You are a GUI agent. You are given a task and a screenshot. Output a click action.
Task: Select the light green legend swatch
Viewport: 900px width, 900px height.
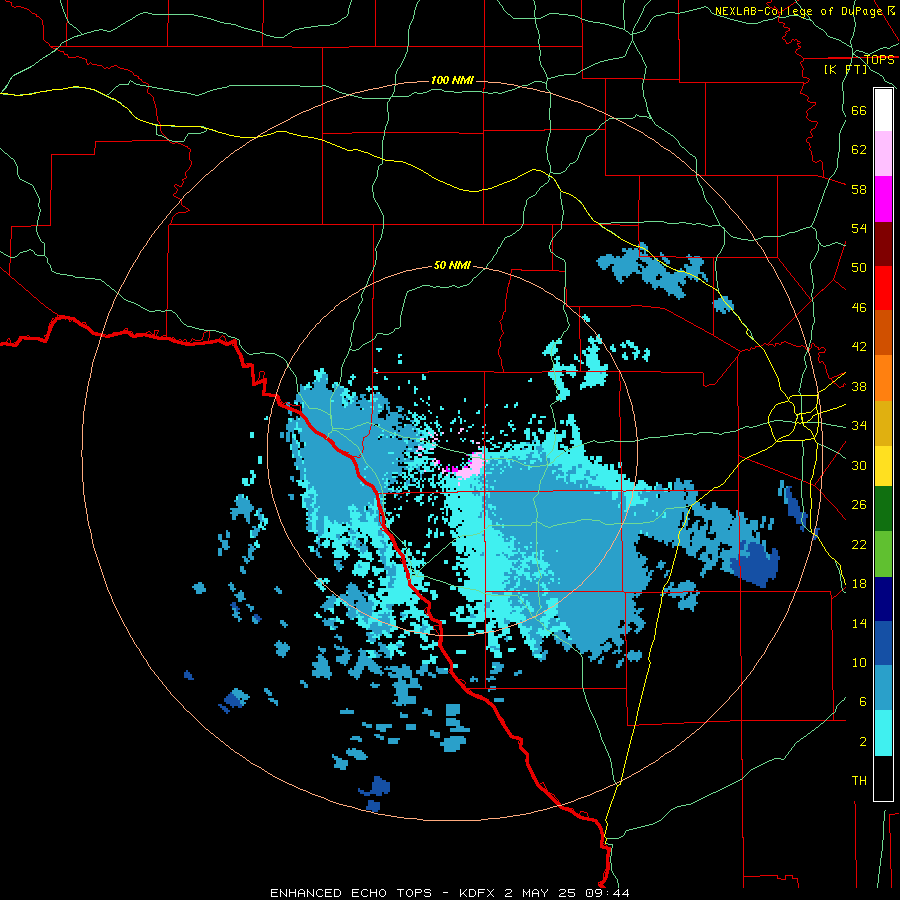883,554
